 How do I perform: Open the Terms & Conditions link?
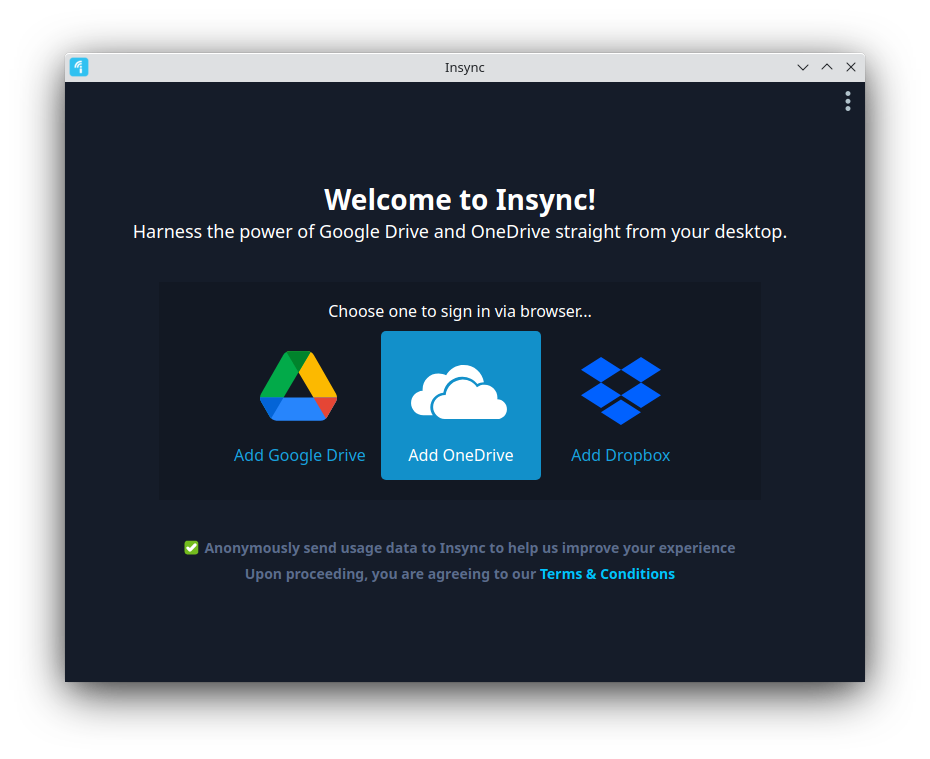(x=607, y=574)
